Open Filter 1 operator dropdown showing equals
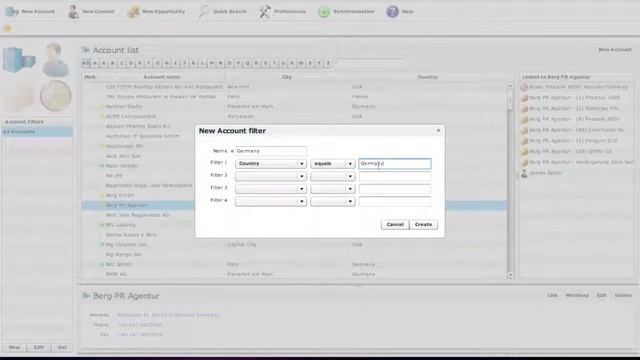 click(333, 164)
